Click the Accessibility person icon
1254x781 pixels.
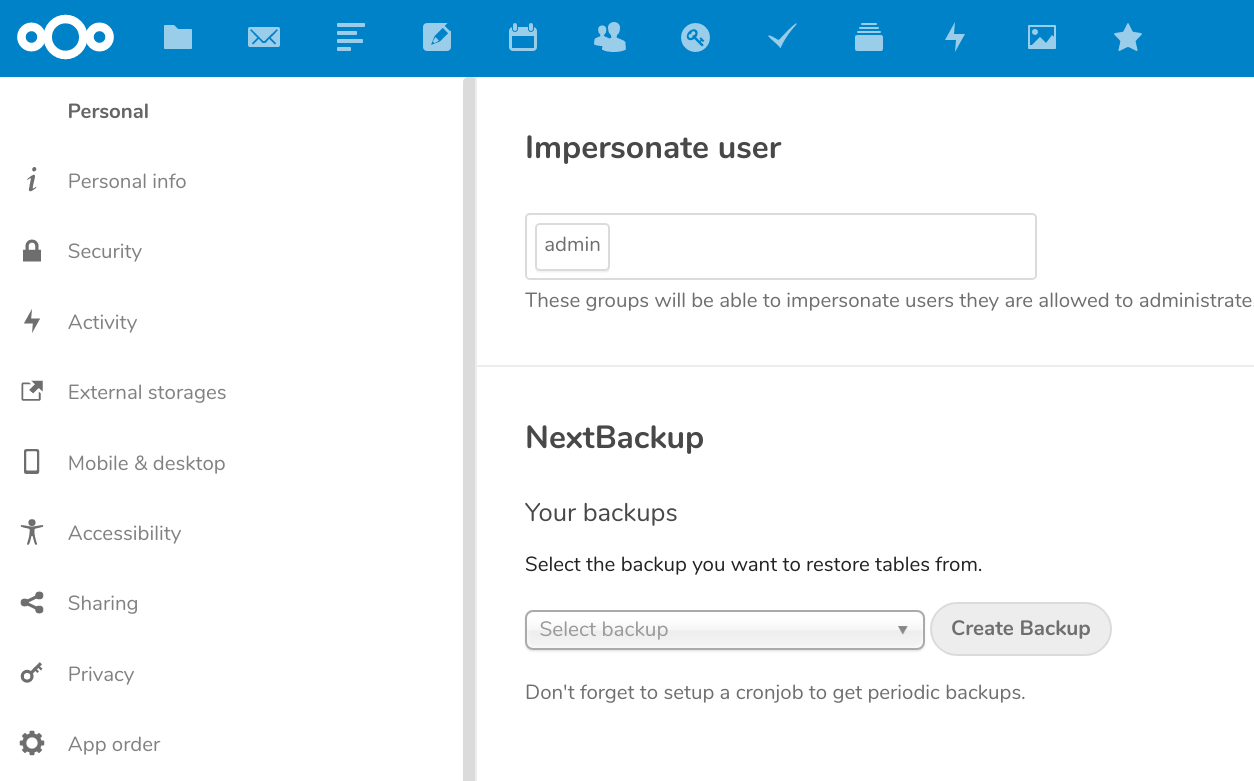click(x=32, y=533)
